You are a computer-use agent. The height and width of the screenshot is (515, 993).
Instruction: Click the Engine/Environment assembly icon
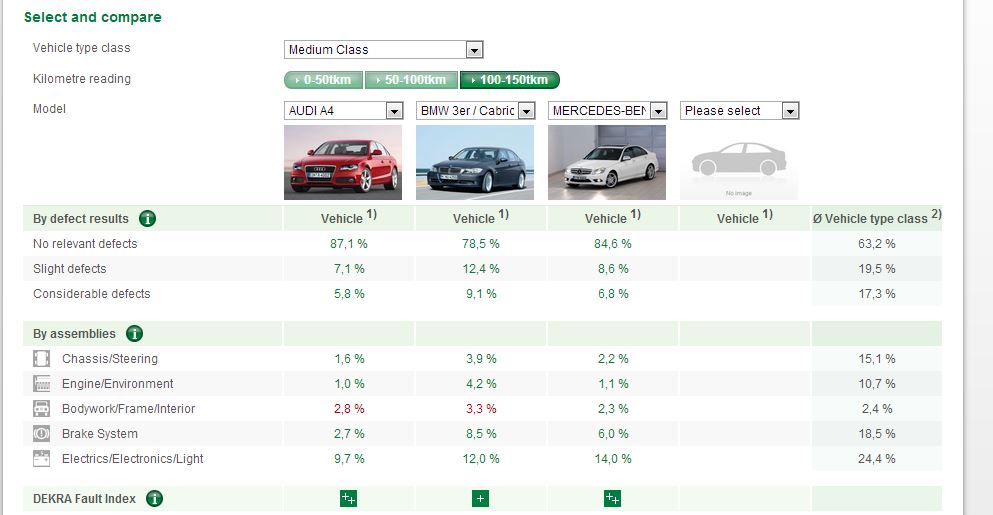tap(42, 384)
